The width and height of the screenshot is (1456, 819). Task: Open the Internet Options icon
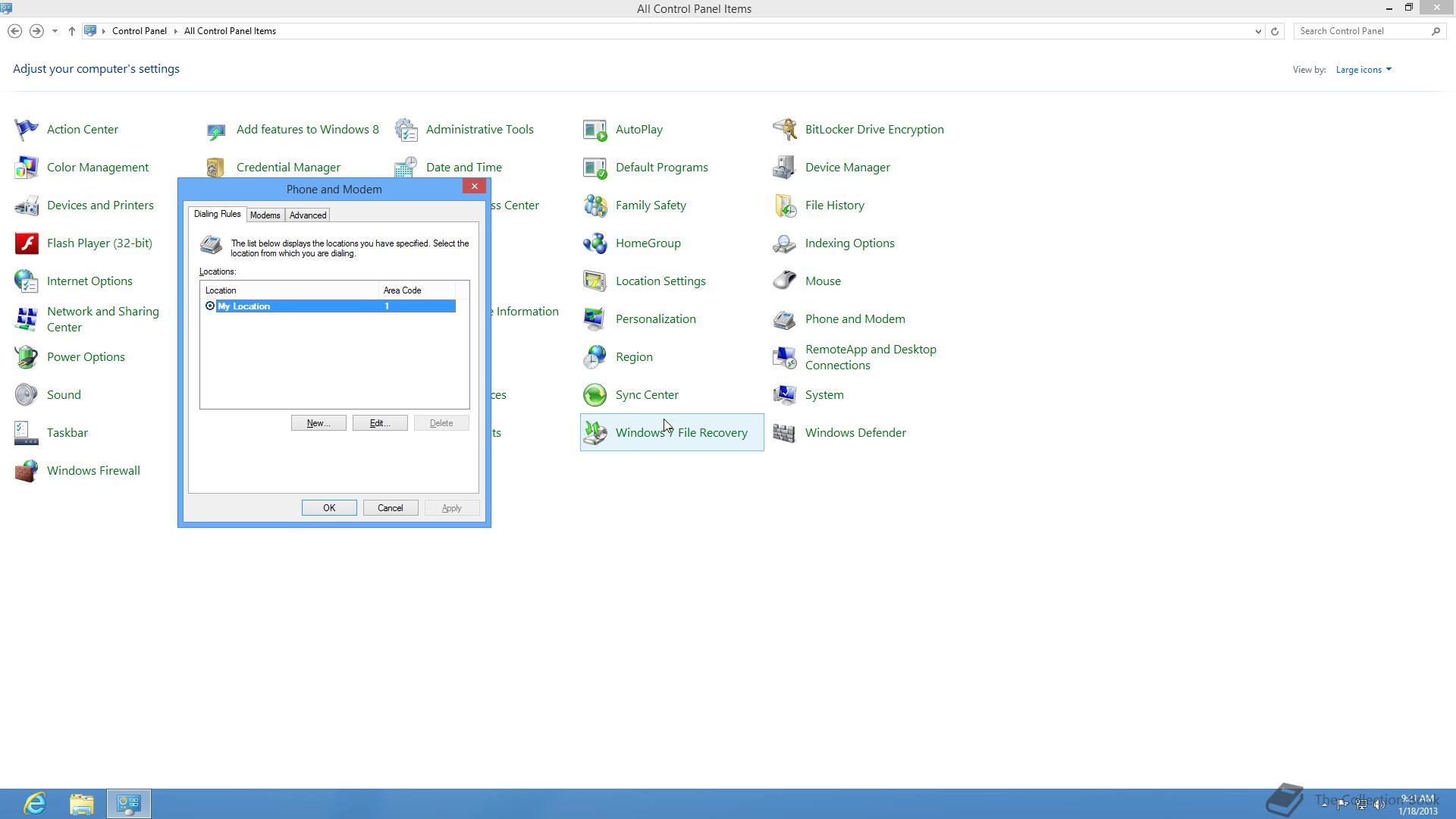coord(27,281)
